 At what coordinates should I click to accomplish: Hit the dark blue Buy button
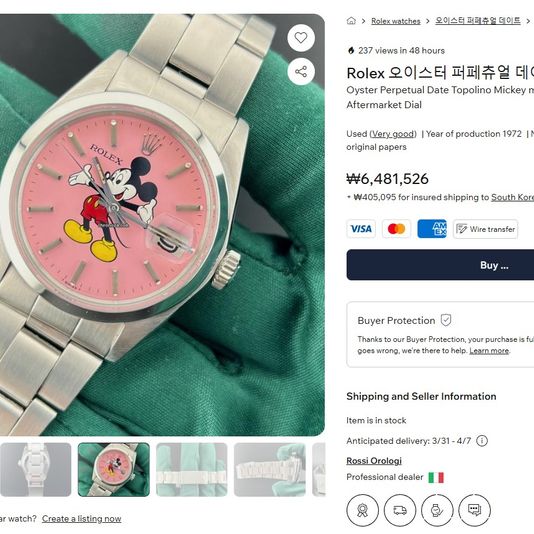click(x=440, y=265)
